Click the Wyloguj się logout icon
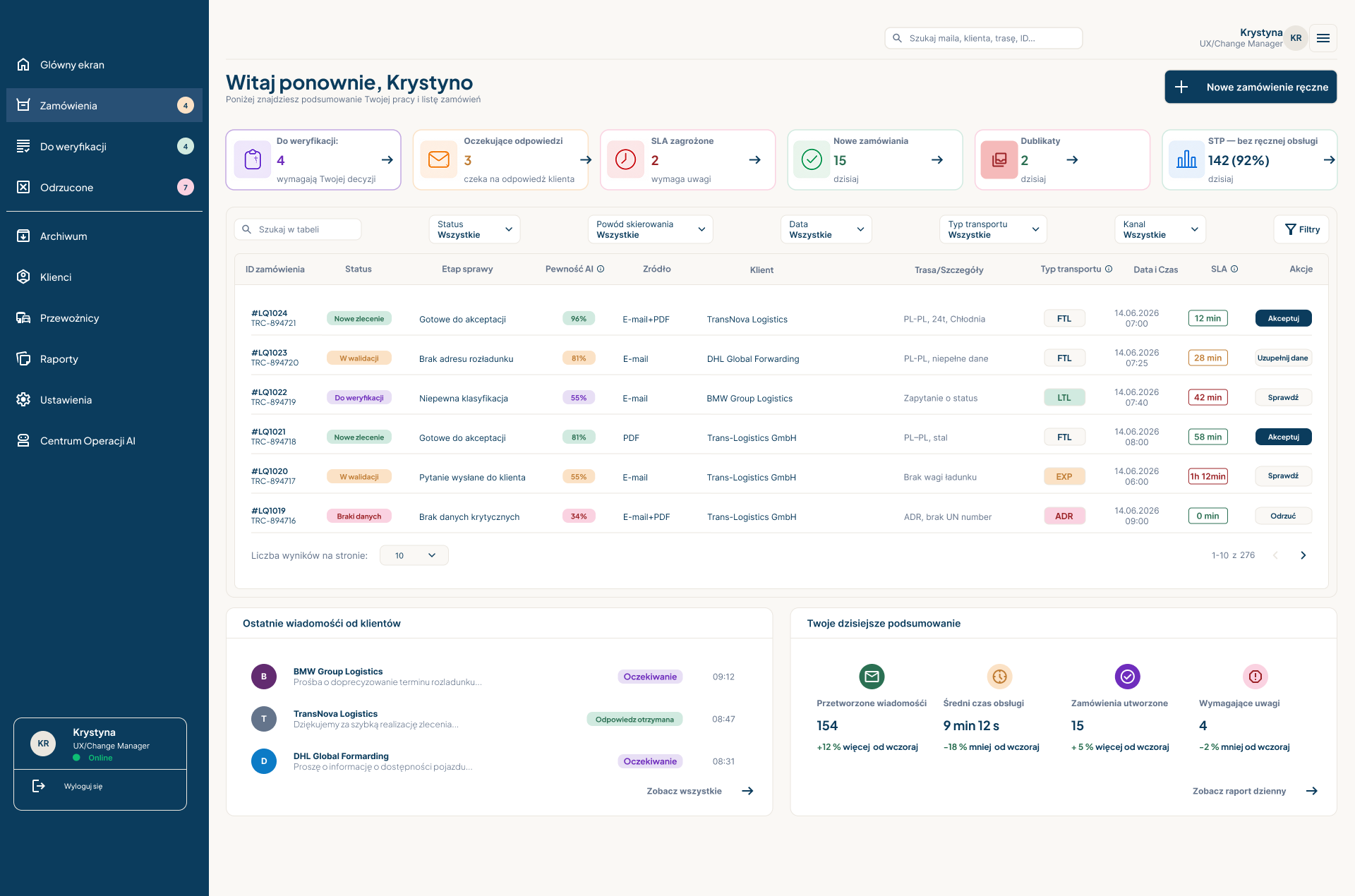The image size is (1355, 896). click(39, 786)
